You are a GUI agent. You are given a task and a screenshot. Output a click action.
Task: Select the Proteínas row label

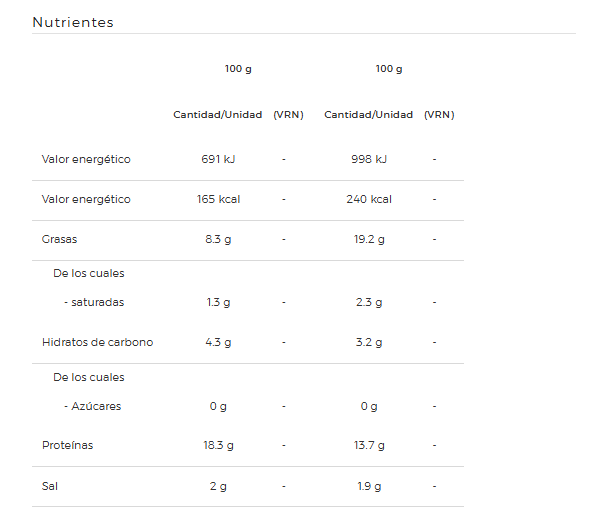pyautogui.click(x=67, y=445)
